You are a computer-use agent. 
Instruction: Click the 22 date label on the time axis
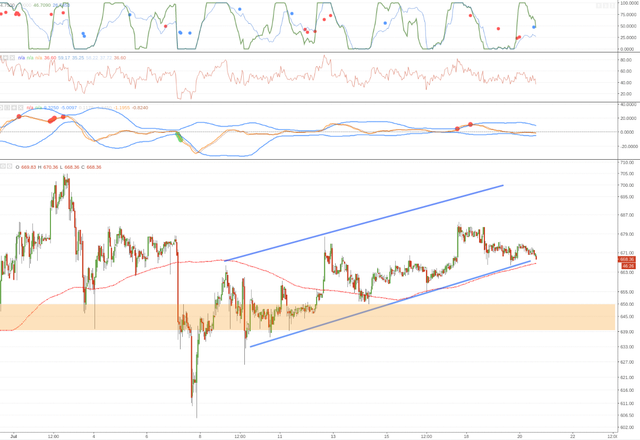click(x=573, y=436)
